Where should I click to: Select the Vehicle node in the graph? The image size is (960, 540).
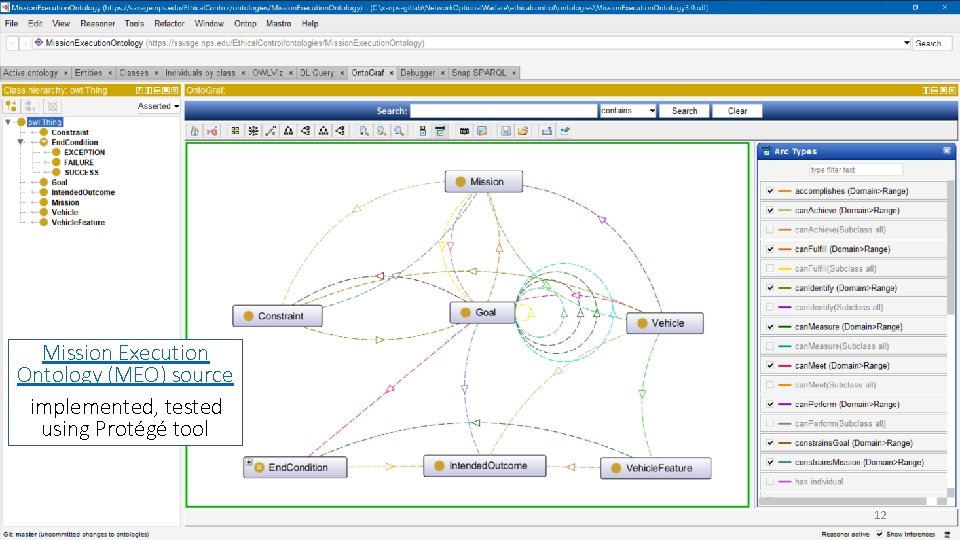coord(664,323)
